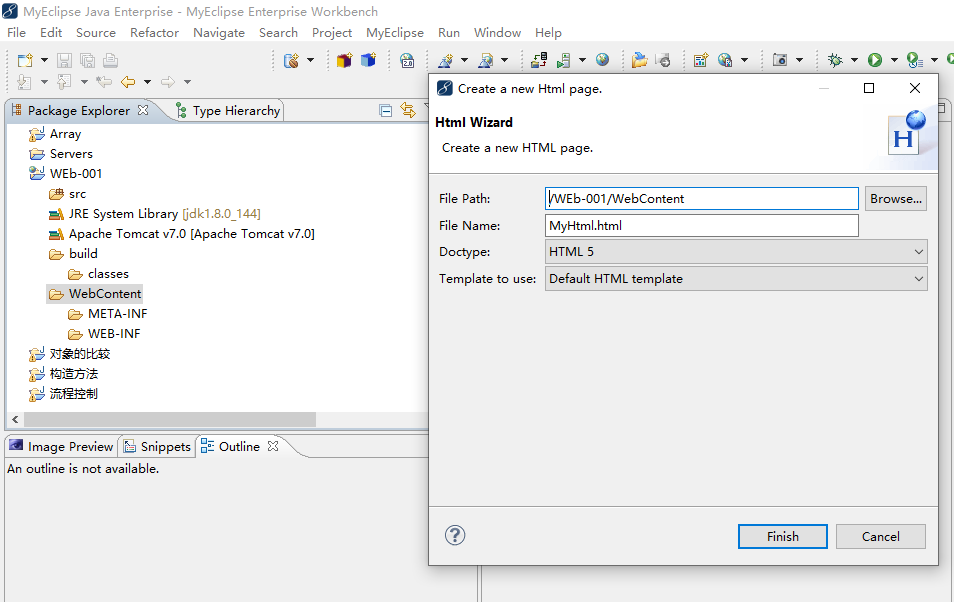Switch to the Type Hierarchy tab
The width and height of the screenshot is (954, 602).
tap(228, 111)
